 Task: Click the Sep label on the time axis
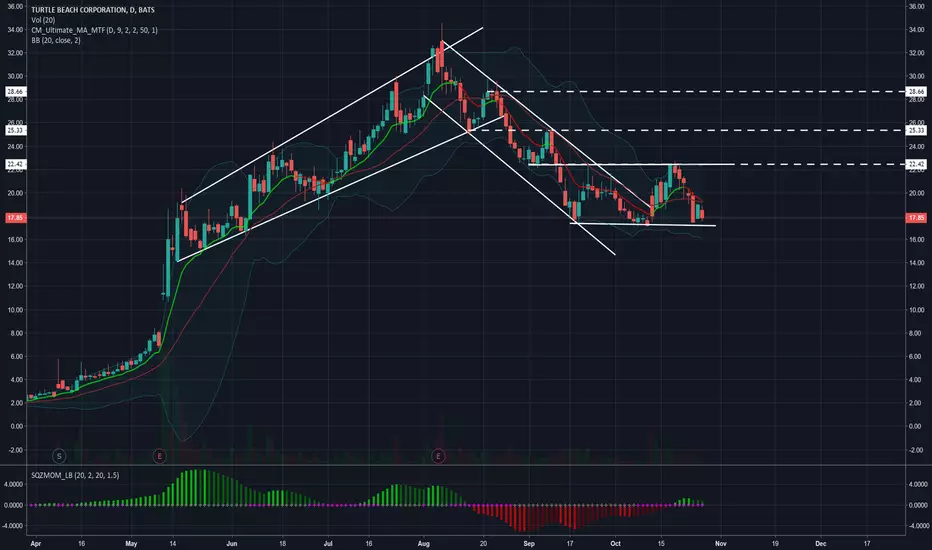coord(529,543)
